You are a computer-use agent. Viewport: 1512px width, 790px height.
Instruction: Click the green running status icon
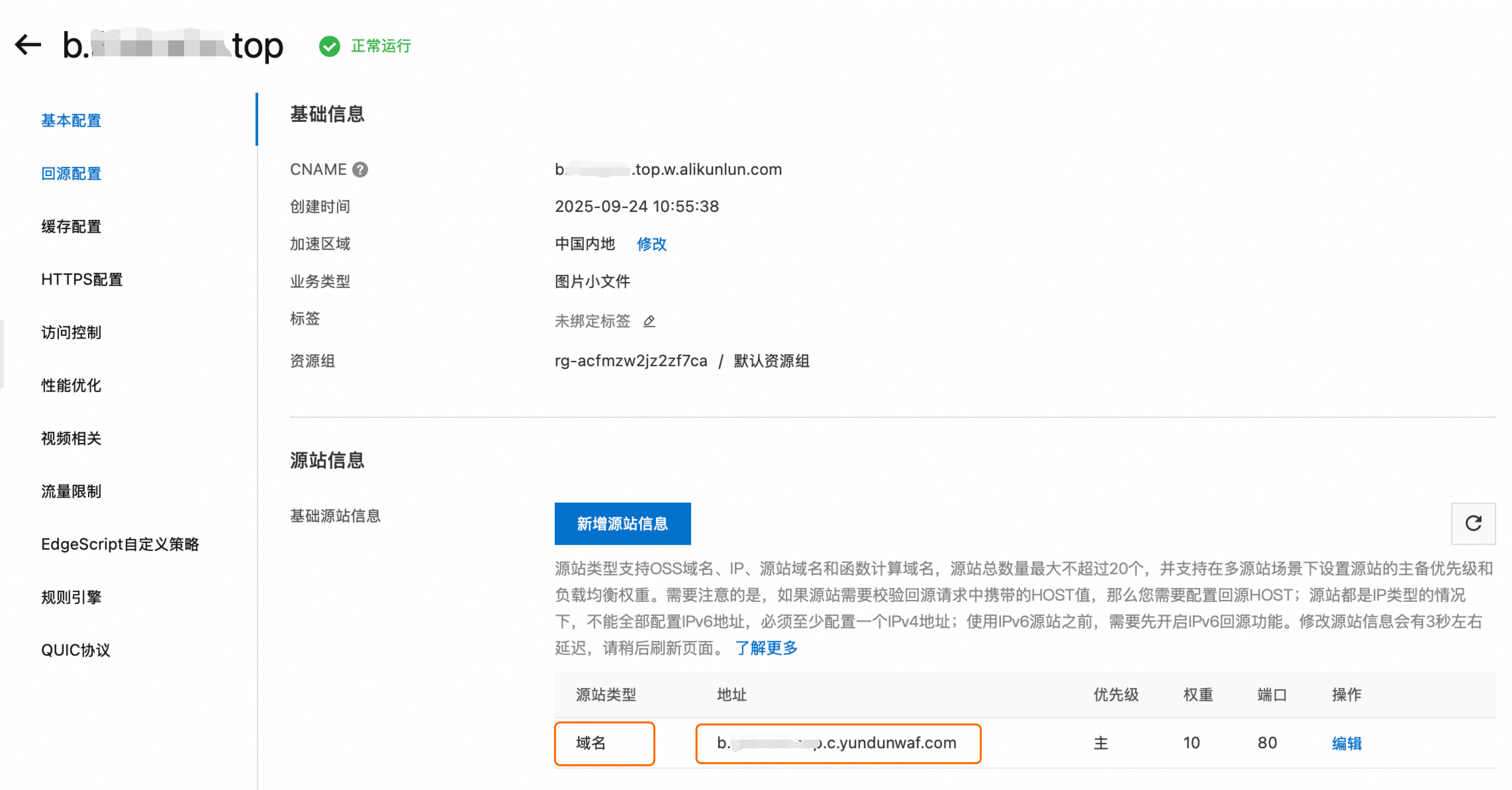click(x=329, y=46)
